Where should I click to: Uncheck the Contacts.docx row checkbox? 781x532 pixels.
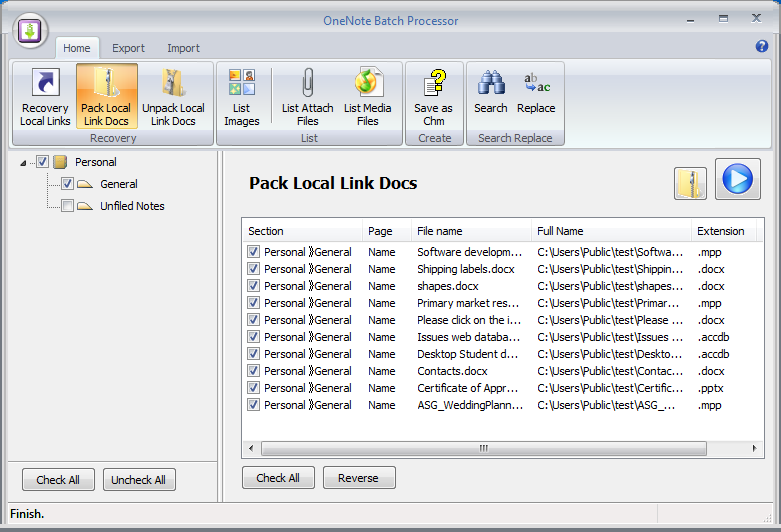pyautogui.click(x=254, y=371)
